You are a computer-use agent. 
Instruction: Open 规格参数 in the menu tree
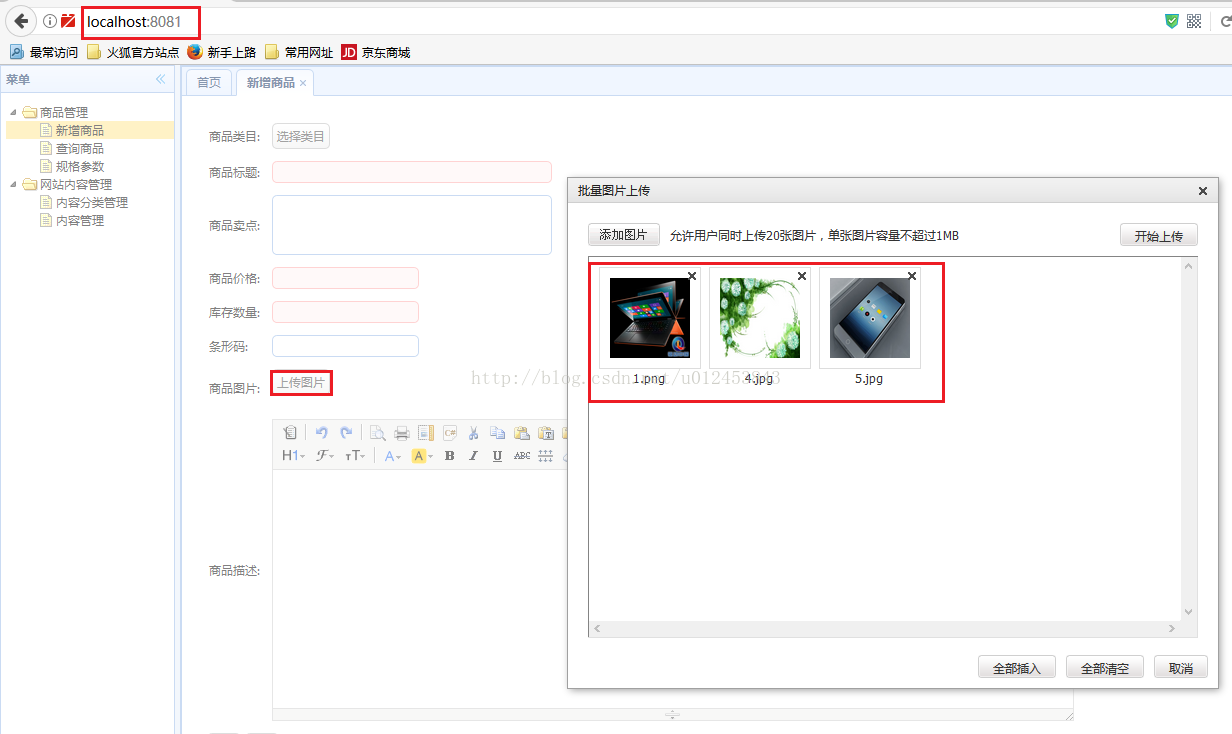[x=80, y=166]
